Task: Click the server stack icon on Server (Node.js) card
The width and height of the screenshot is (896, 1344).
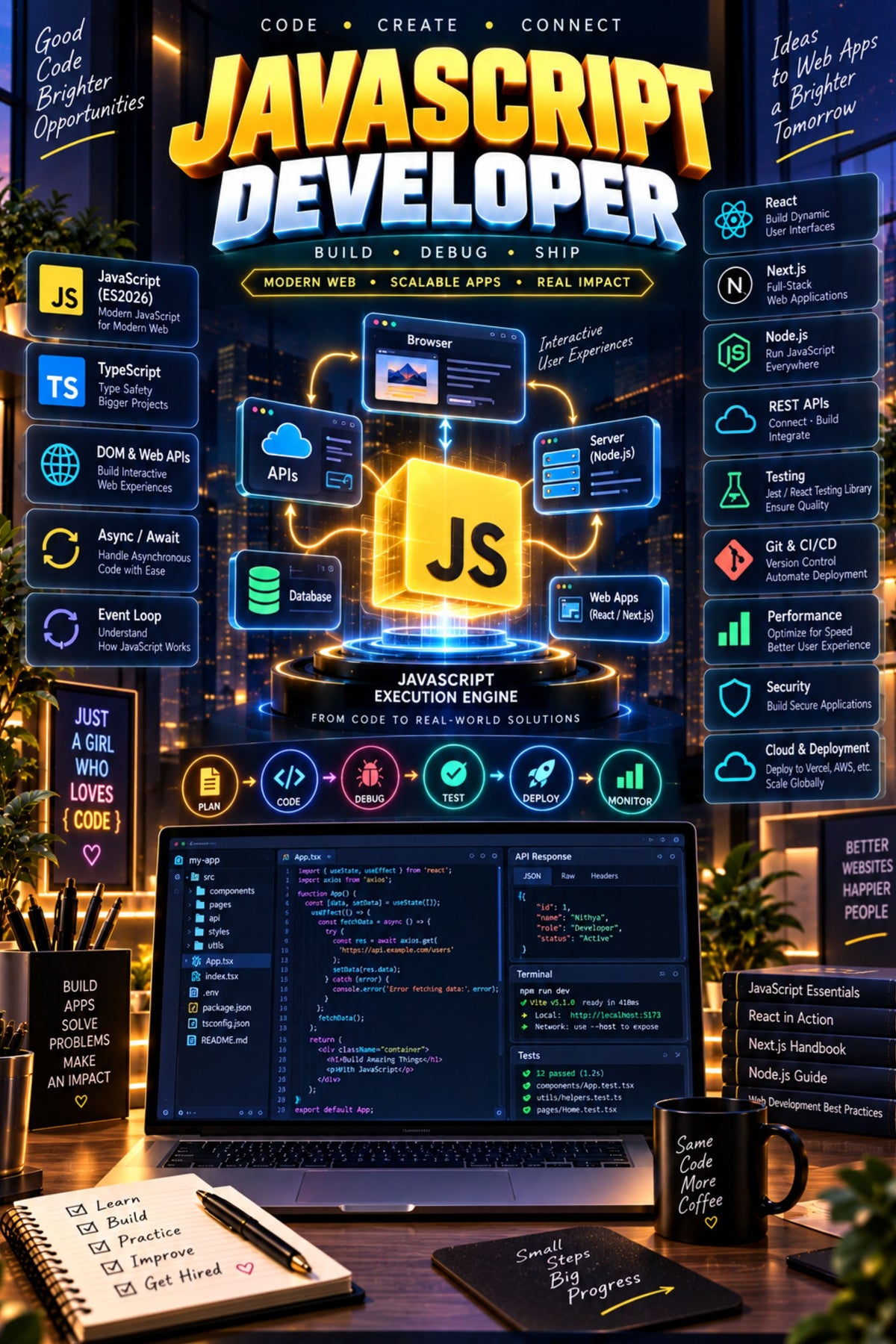Action: (561, 473)
